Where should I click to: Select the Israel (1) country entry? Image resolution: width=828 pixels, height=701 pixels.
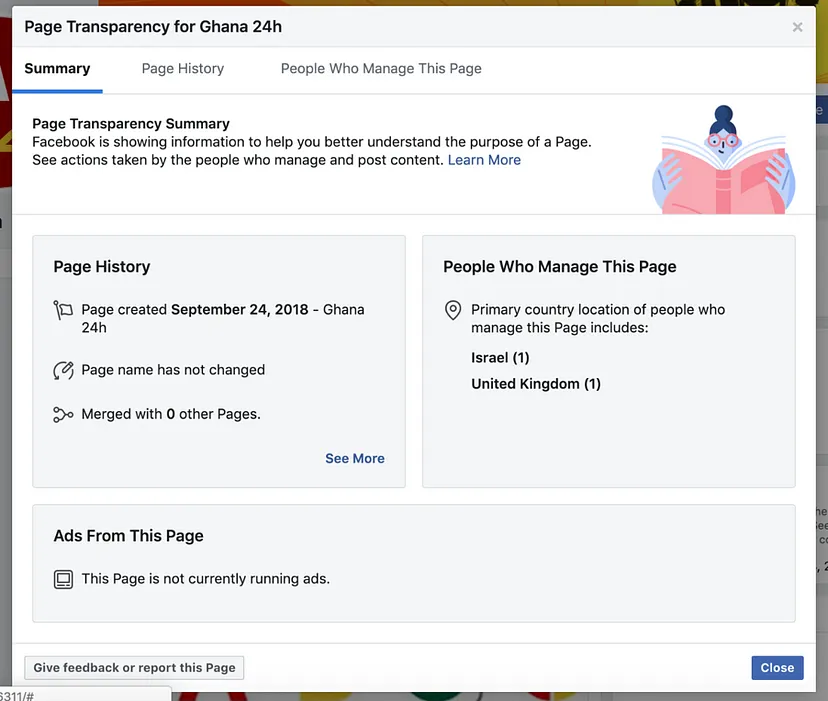coord(500,358)
